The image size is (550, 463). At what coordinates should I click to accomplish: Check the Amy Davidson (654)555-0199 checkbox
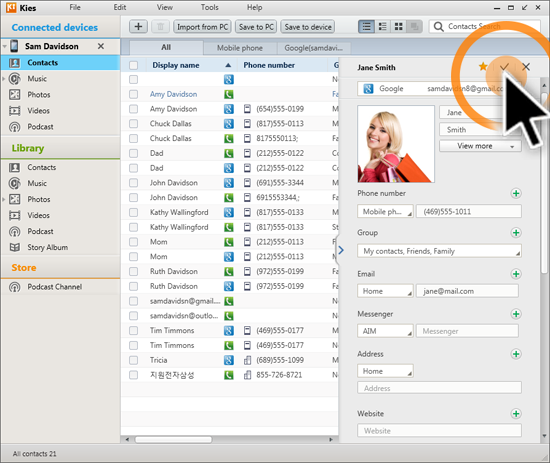pyautogui.click(x=133, y=109)
